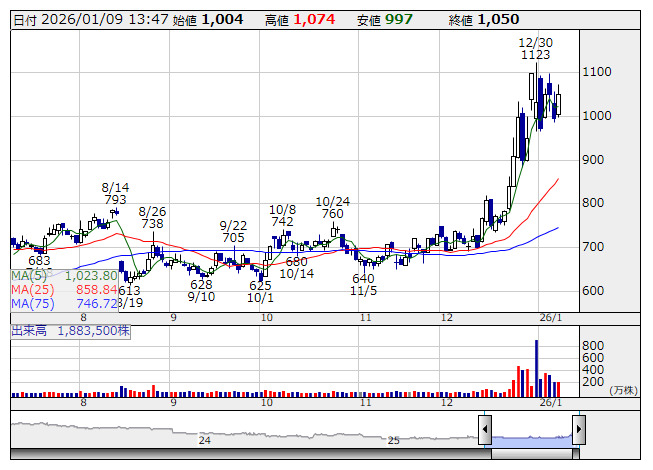The height and width of the screenshot is (470, 653).
Task: Click the blue selected range in overview
Action: click(531, 432)
